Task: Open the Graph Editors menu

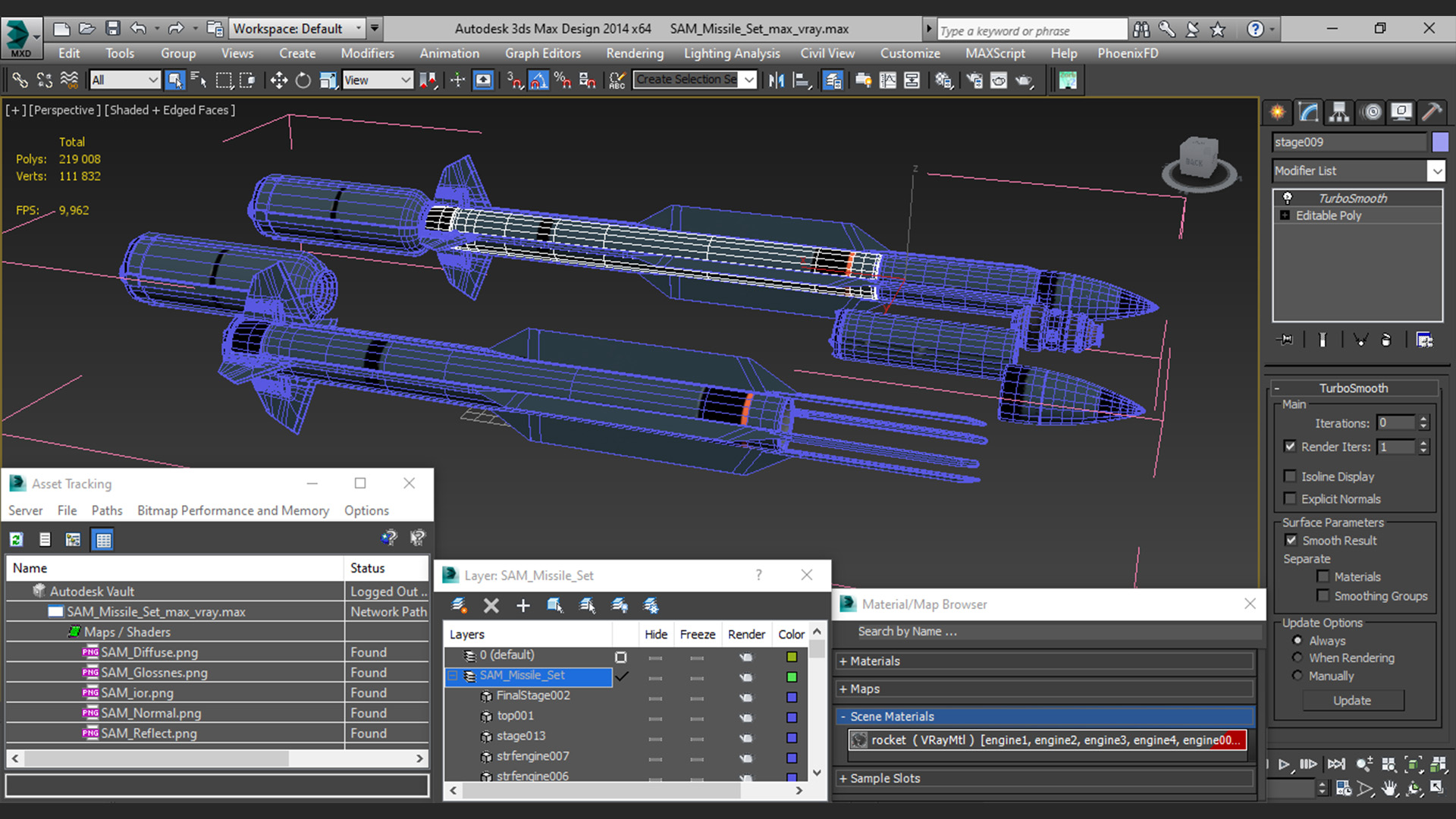Action: pos(543,53)
